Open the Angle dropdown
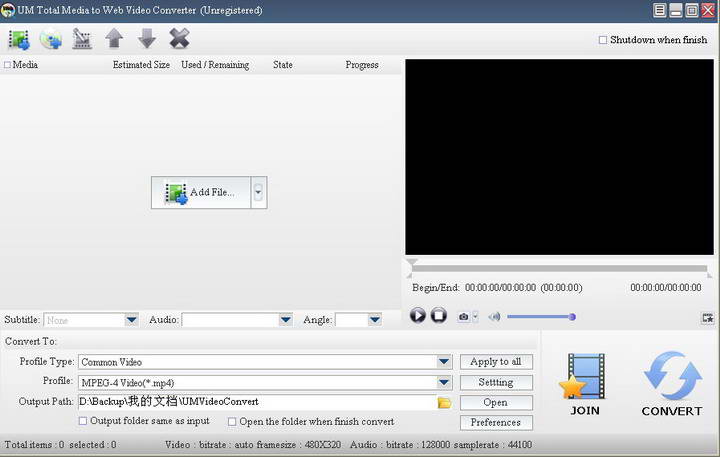This screenshot has height=457, width=720. [375, 320]
